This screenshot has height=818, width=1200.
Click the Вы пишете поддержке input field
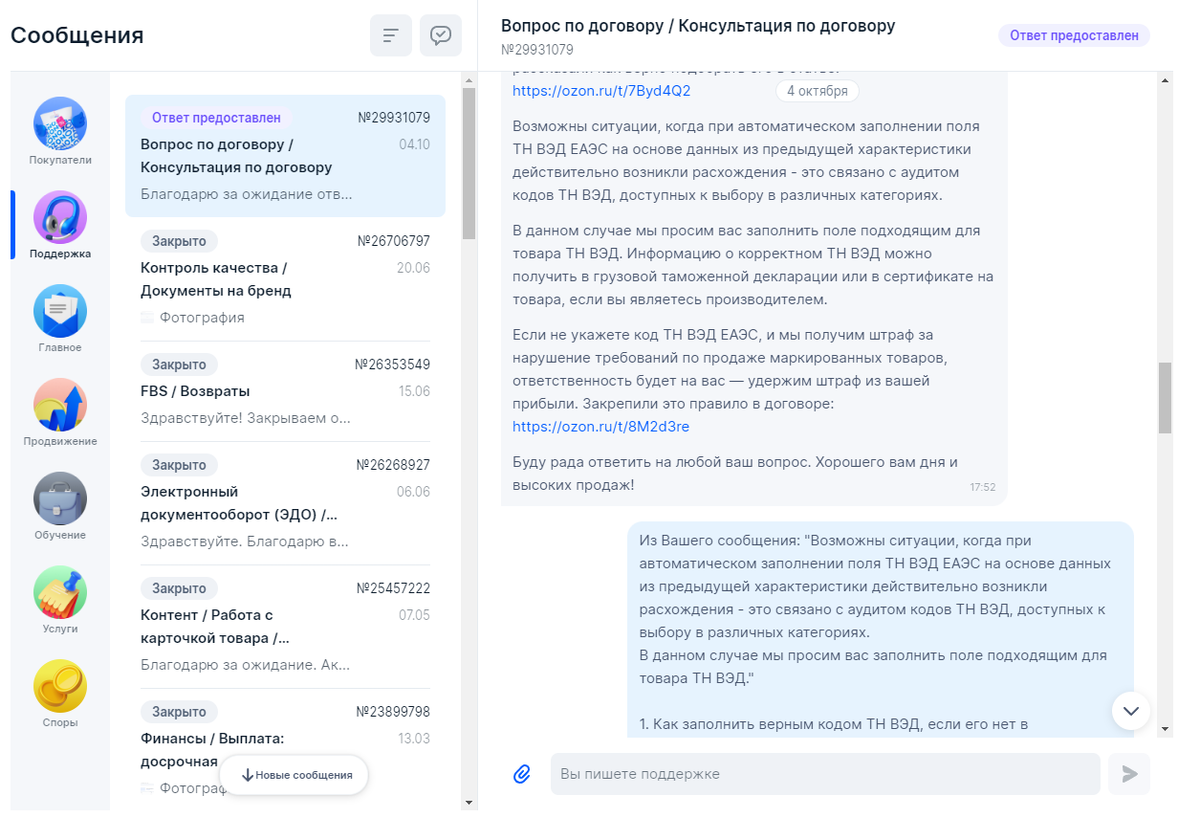click(830, 772)
